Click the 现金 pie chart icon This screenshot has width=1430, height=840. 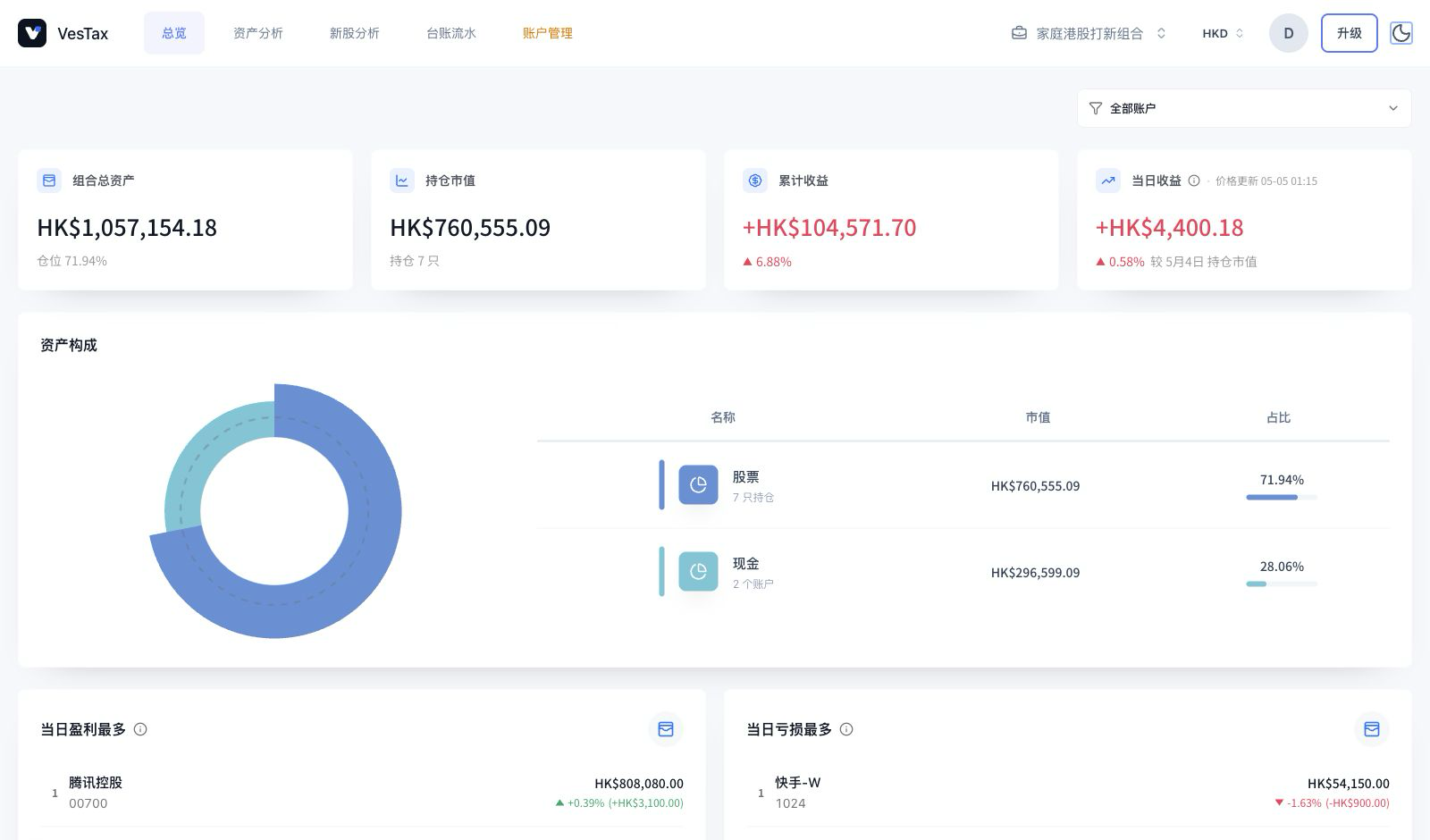tap(698, 571)
